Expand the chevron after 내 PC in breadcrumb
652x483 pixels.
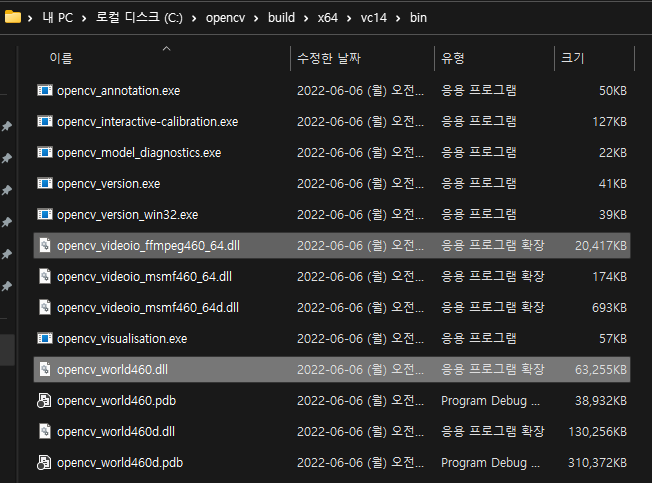(84, 18)
